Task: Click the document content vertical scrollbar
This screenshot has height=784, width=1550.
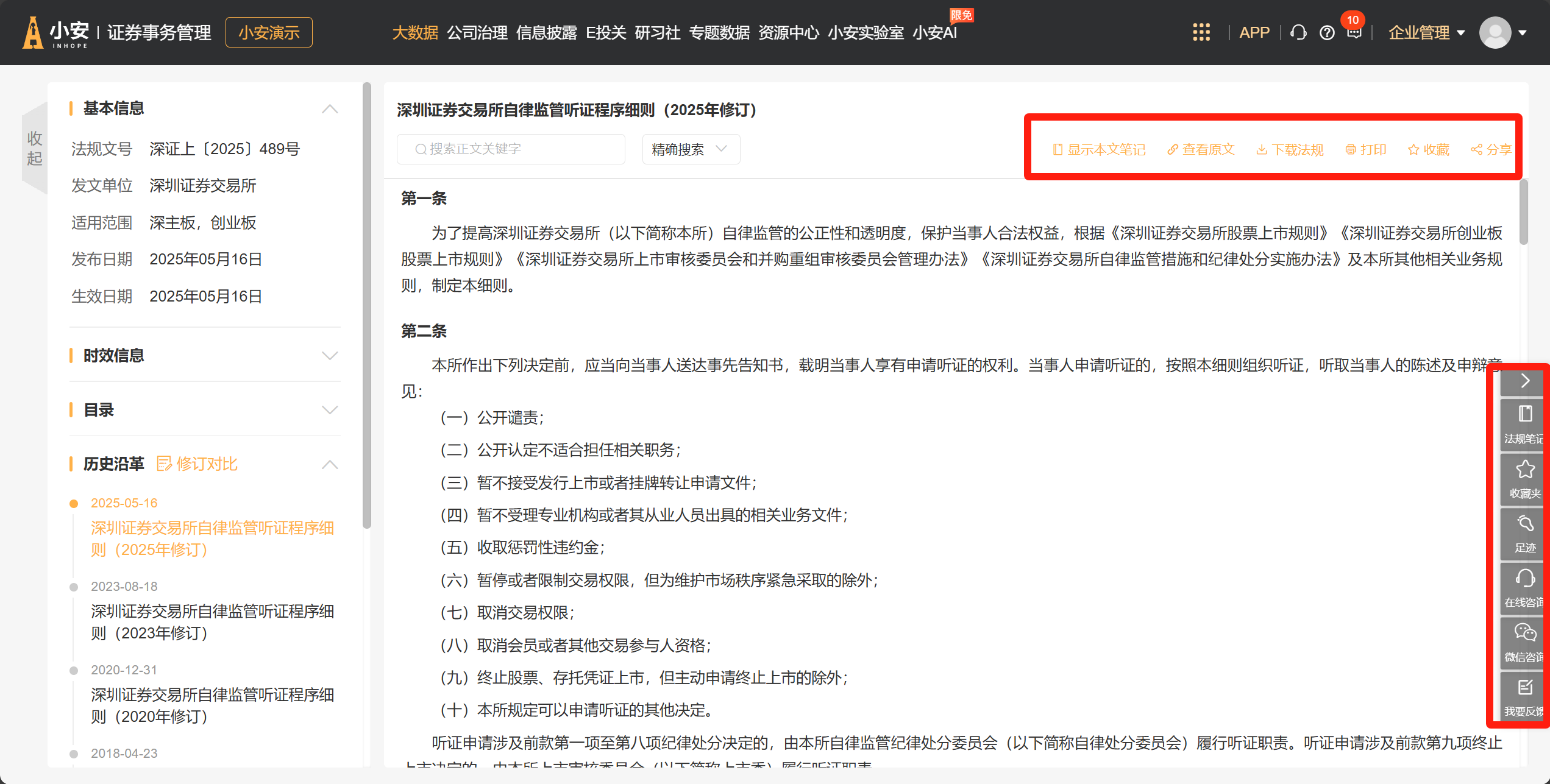Action: (1524, 211)
